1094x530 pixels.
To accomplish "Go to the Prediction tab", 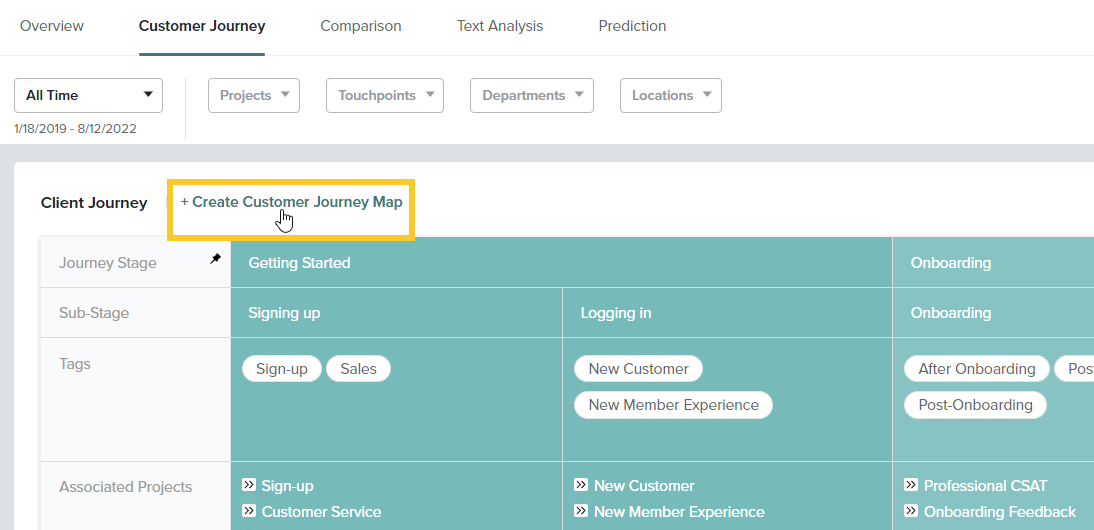I will click(632, 26).
